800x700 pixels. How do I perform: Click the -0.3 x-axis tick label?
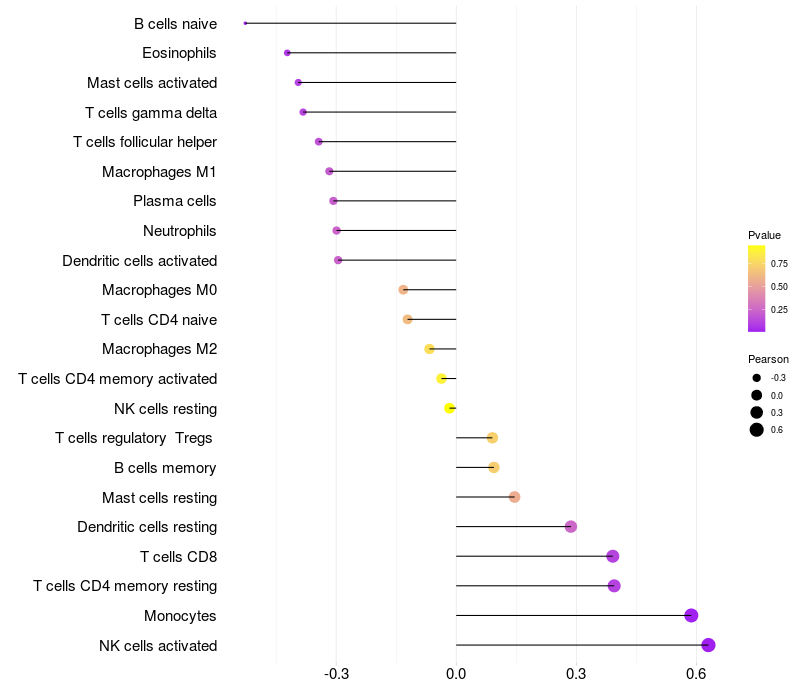click(337, 674)
